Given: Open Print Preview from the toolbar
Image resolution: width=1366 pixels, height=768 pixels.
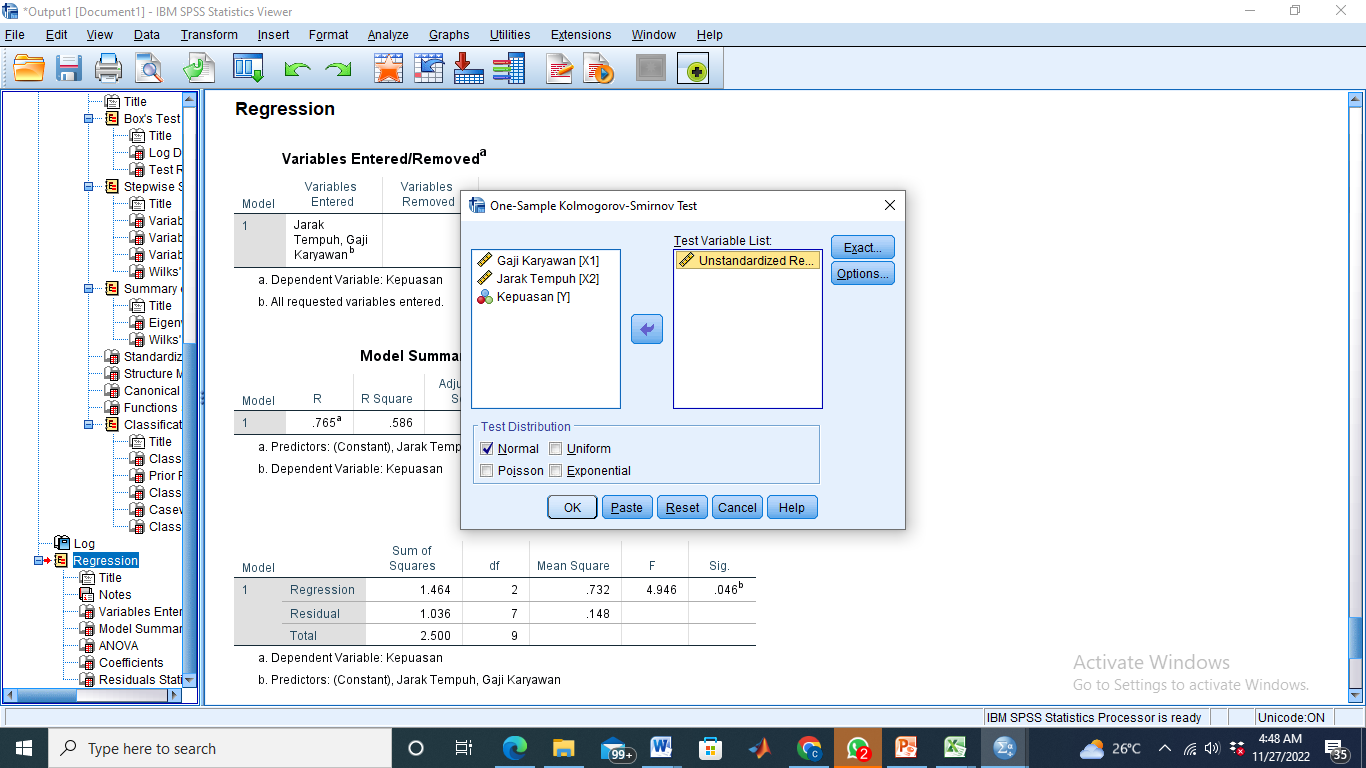Looking at the screenshot, I should (x=149, y=69).
